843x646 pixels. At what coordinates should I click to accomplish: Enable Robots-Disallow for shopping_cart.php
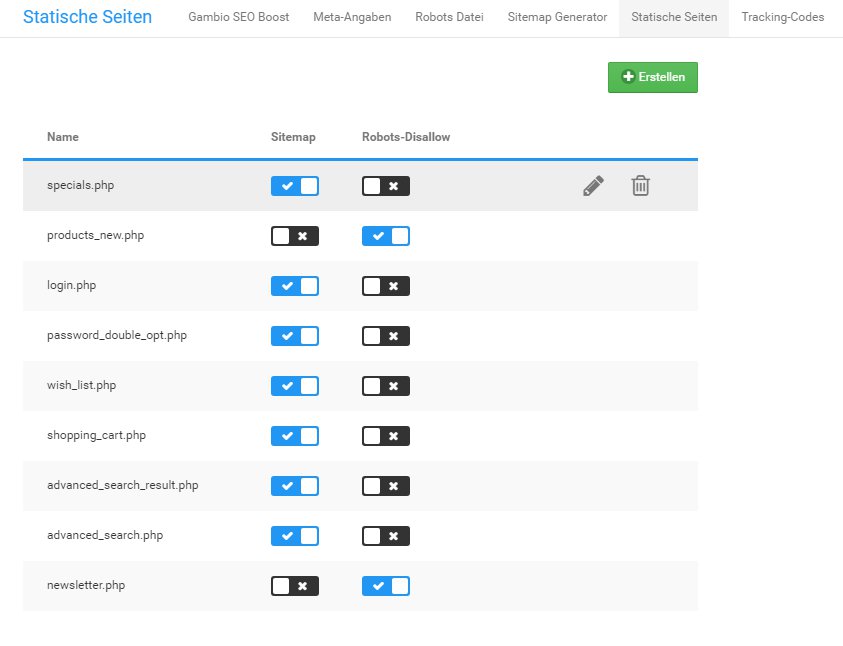[x=385, y=436]
